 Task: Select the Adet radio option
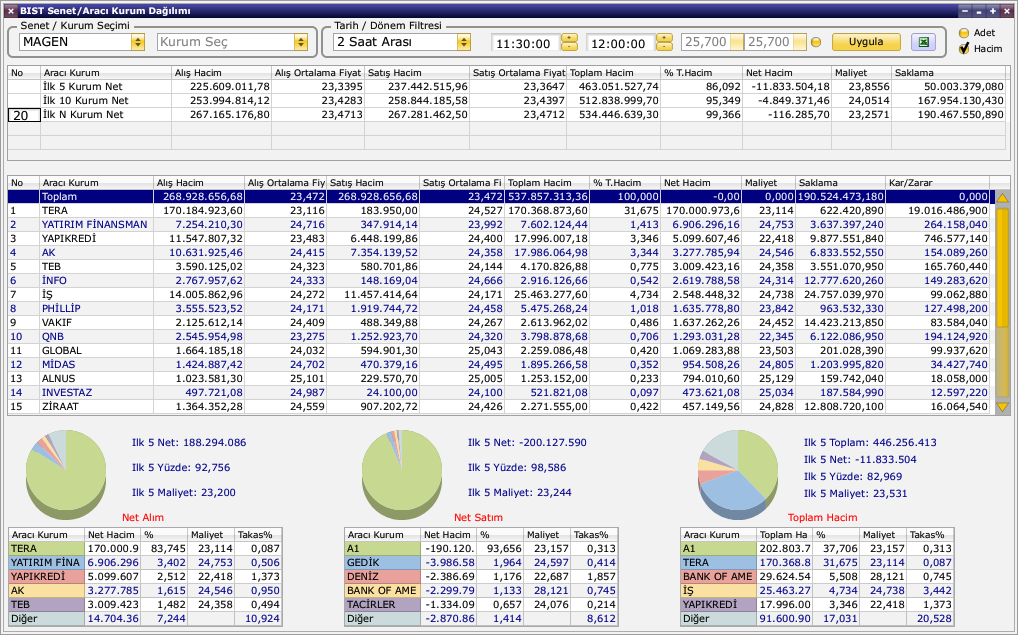coord(964,32)
